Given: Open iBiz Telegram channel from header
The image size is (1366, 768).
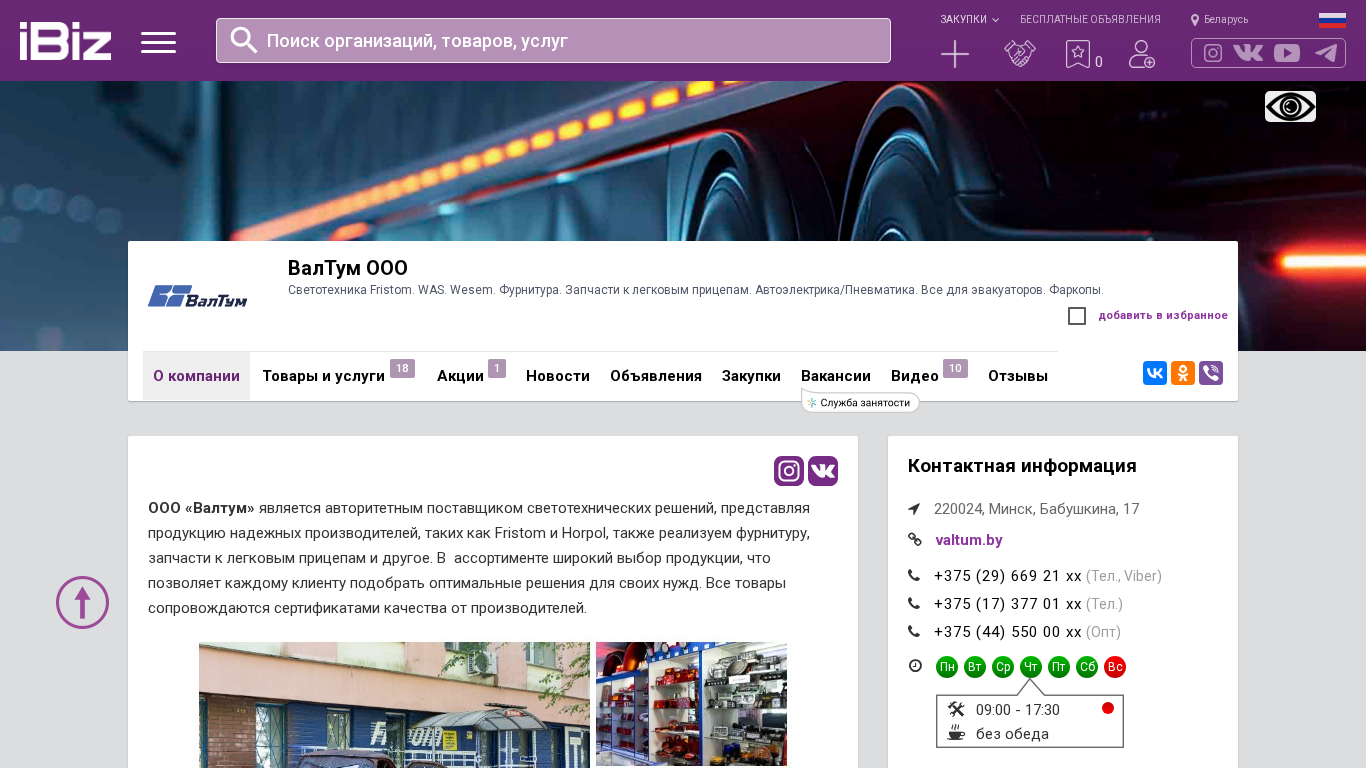Looking at the screenshot, I should [1326, 53].
